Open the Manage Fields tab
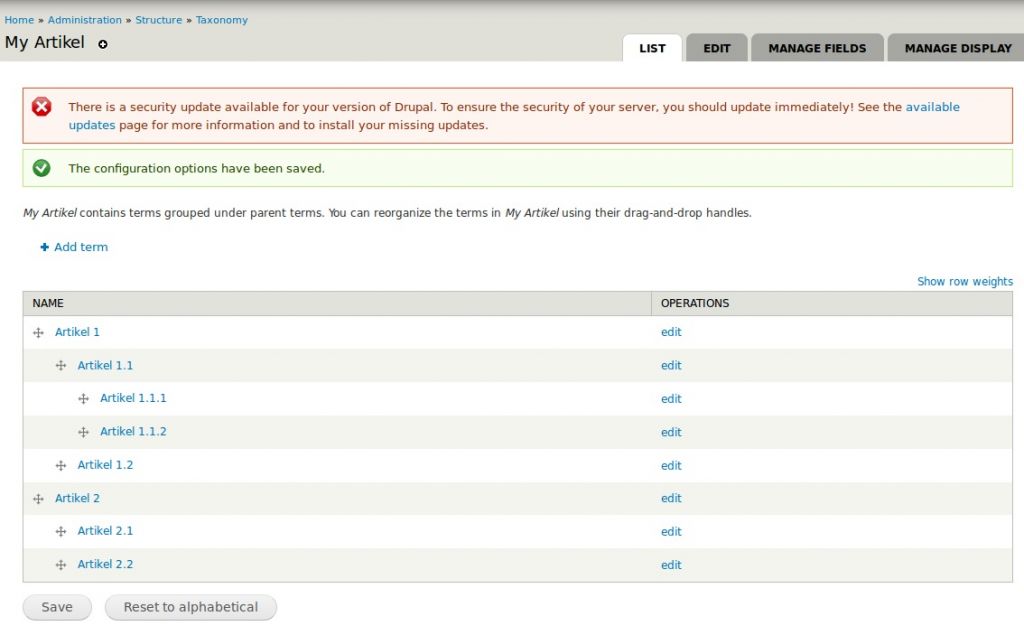 pyautogui.click(x=817, y=48)
